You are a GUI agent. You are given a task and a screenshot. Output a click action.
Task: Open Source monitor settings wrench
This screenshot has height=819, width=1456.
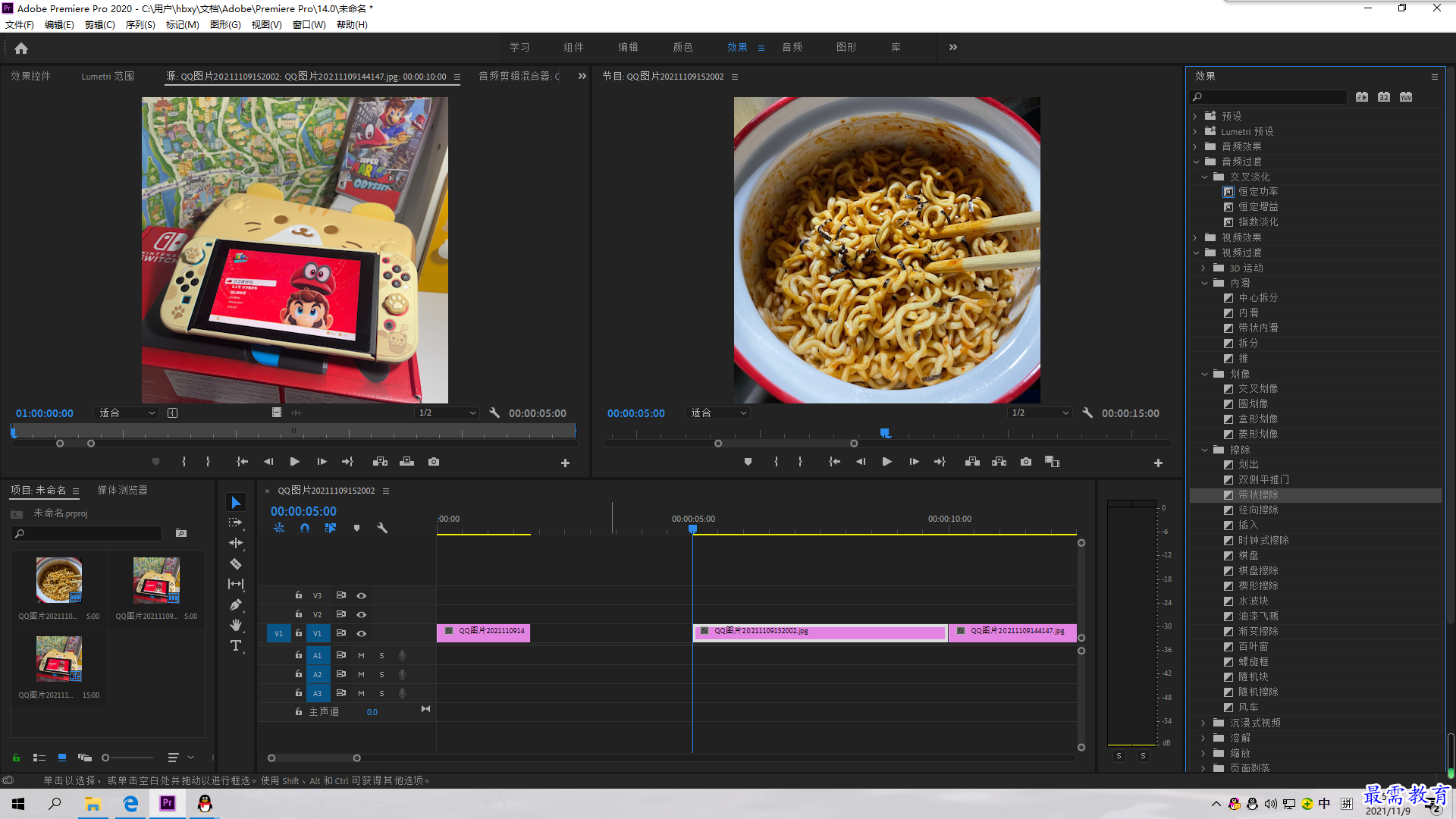point(494,413)
